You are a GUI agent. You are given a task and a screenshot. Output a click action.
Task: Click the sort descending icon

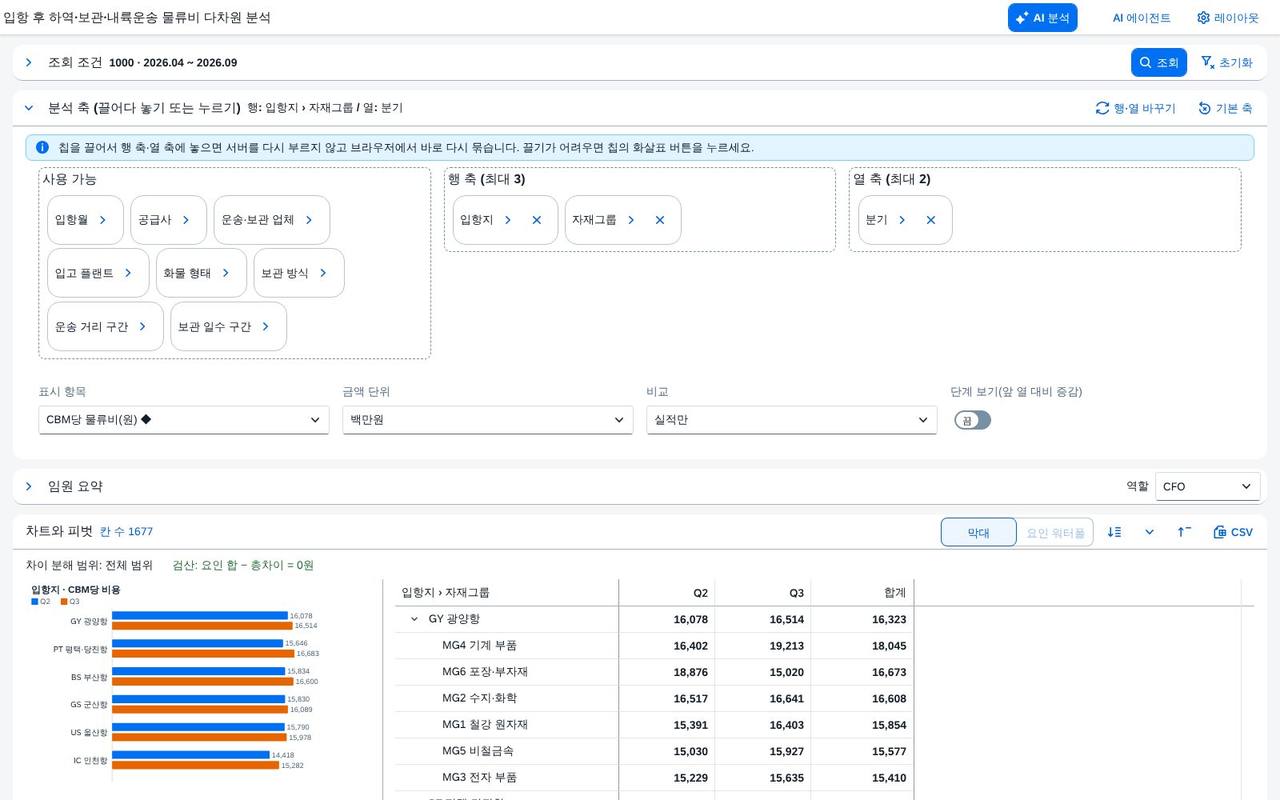click(x=1115, y=532)
